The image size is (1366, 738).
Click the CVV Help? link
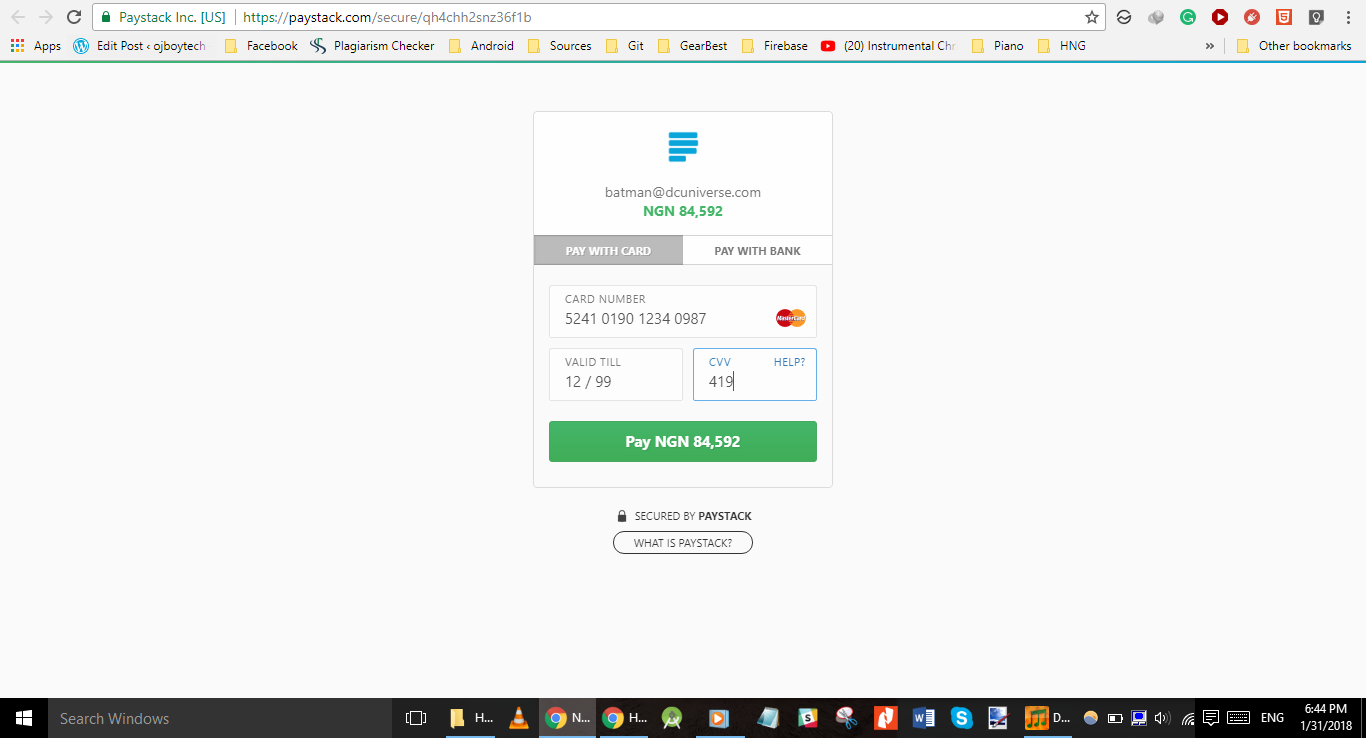tap(789, 362)
